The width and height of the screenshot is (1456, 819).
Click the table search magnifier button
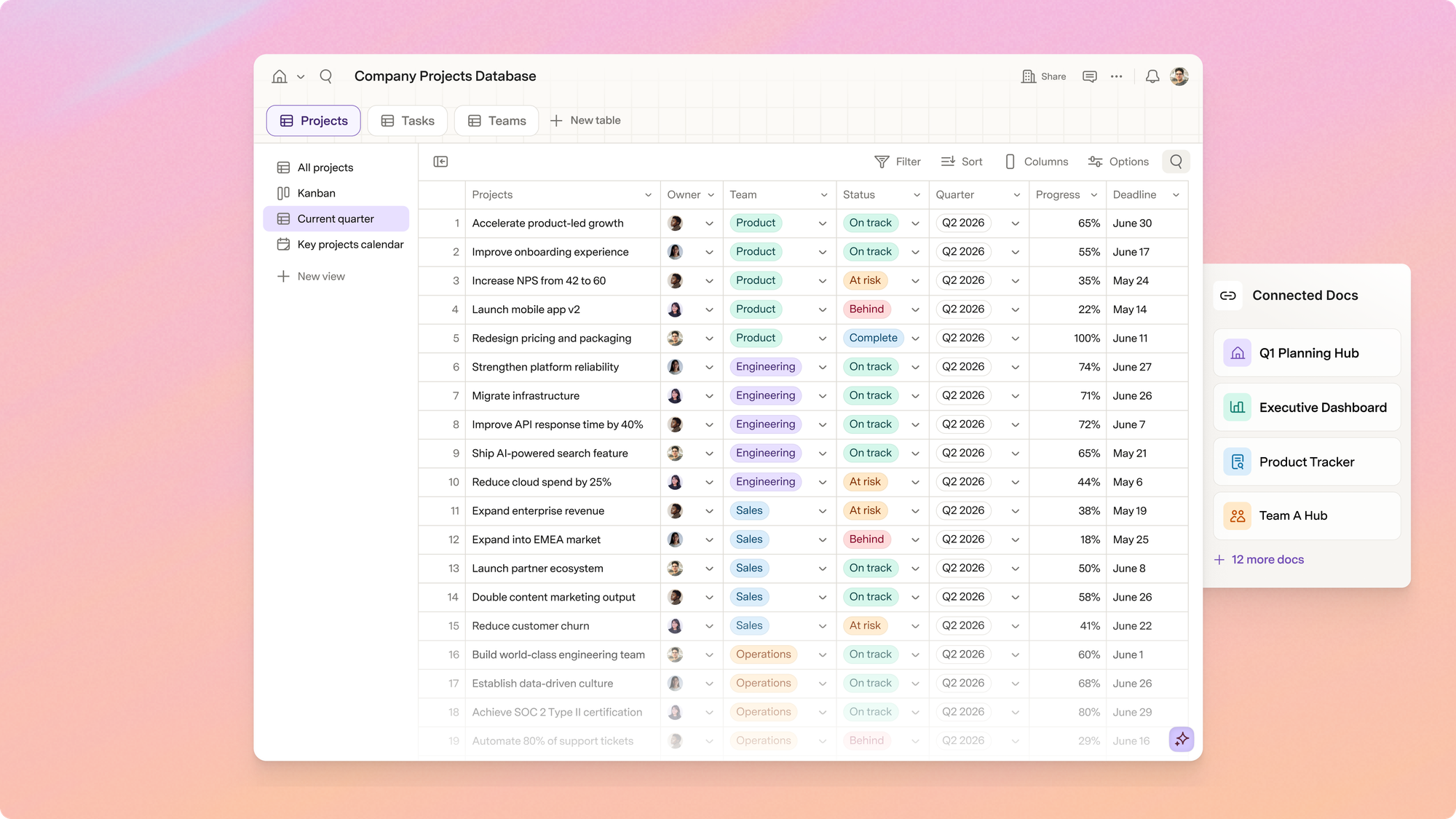click(1176, 162)
